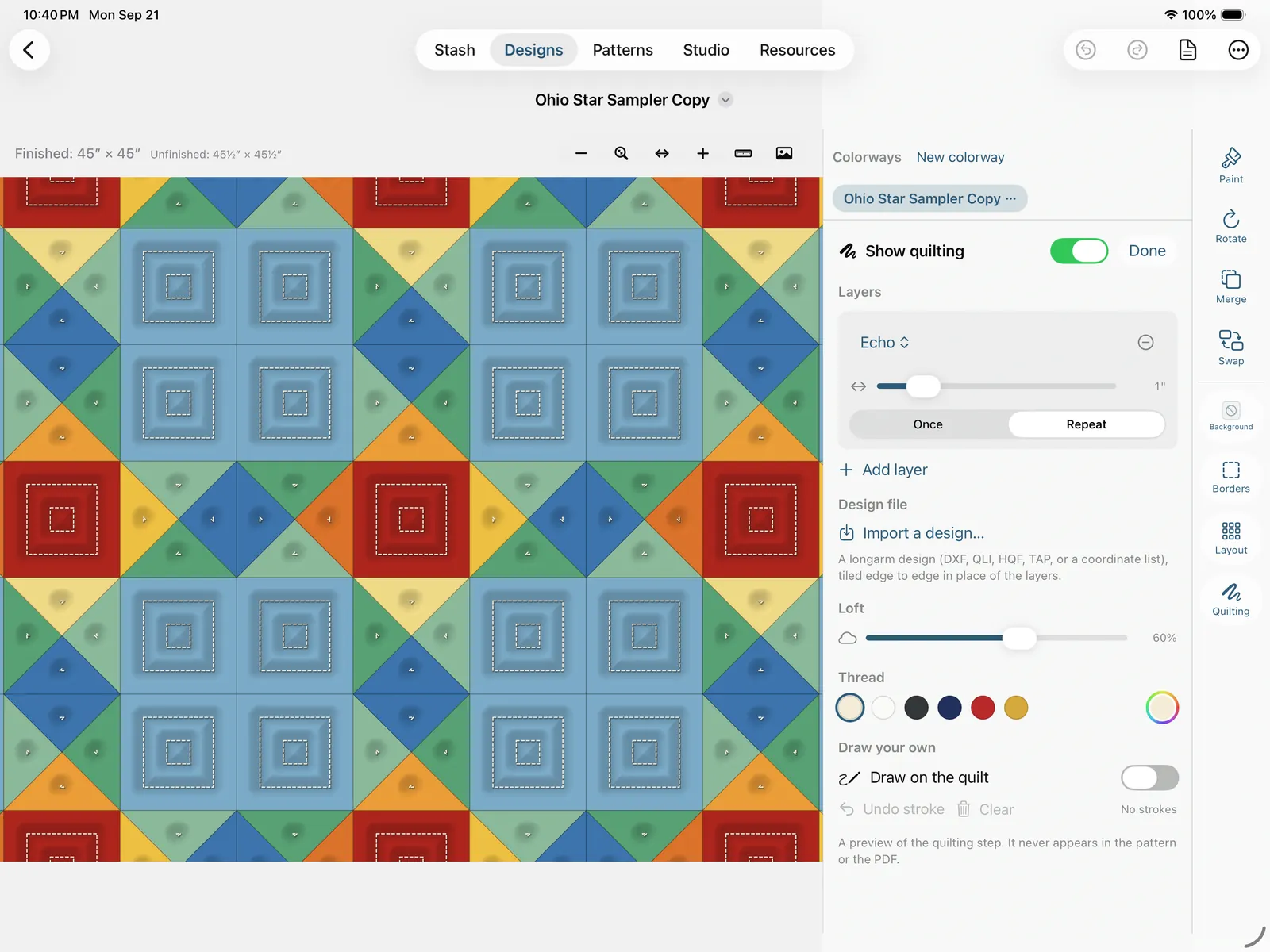This screenshot has width=1270, height=952.
Task: Click the Loft slider
Action: tap(996, 638)
